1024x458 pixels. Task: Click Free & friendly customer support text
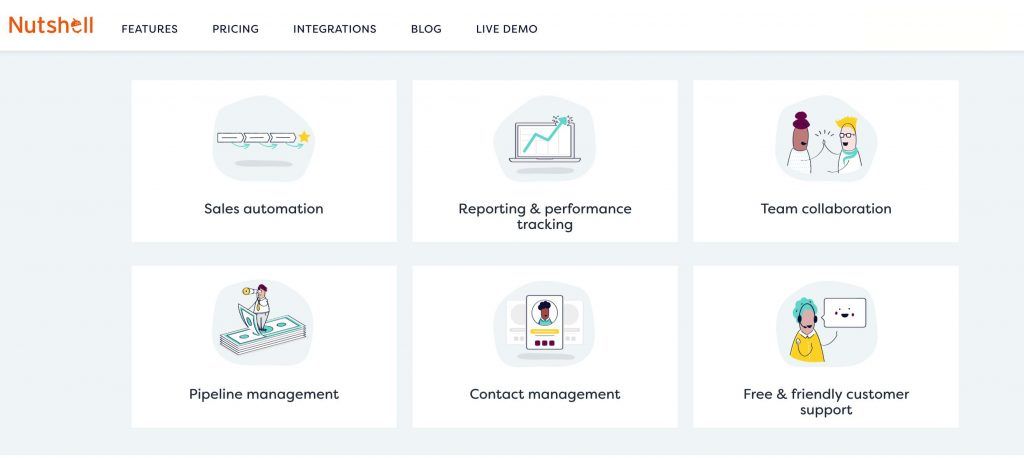pyautogui.click(x=825, y=402)
